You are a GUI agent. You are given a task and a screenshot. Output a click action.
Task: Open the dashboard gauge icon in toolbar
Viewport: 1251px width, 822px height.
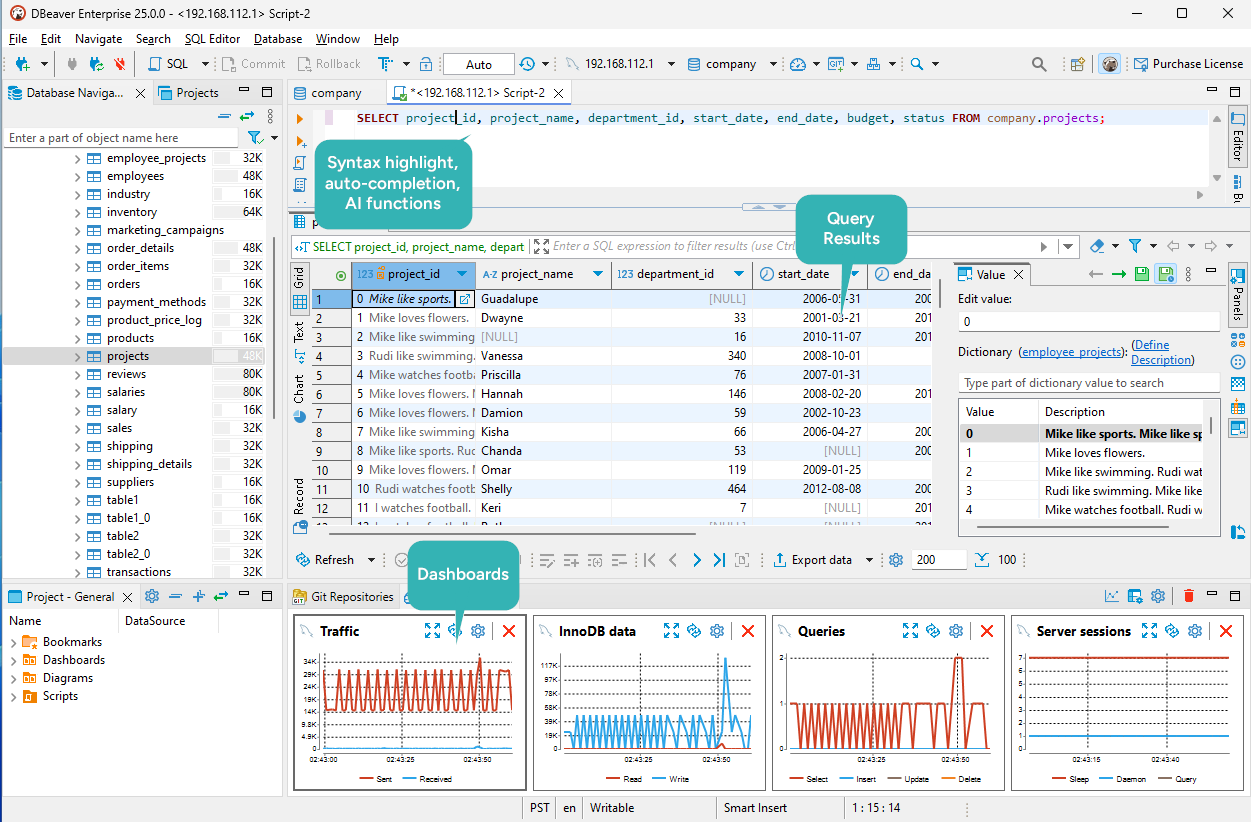click(797, 64)
